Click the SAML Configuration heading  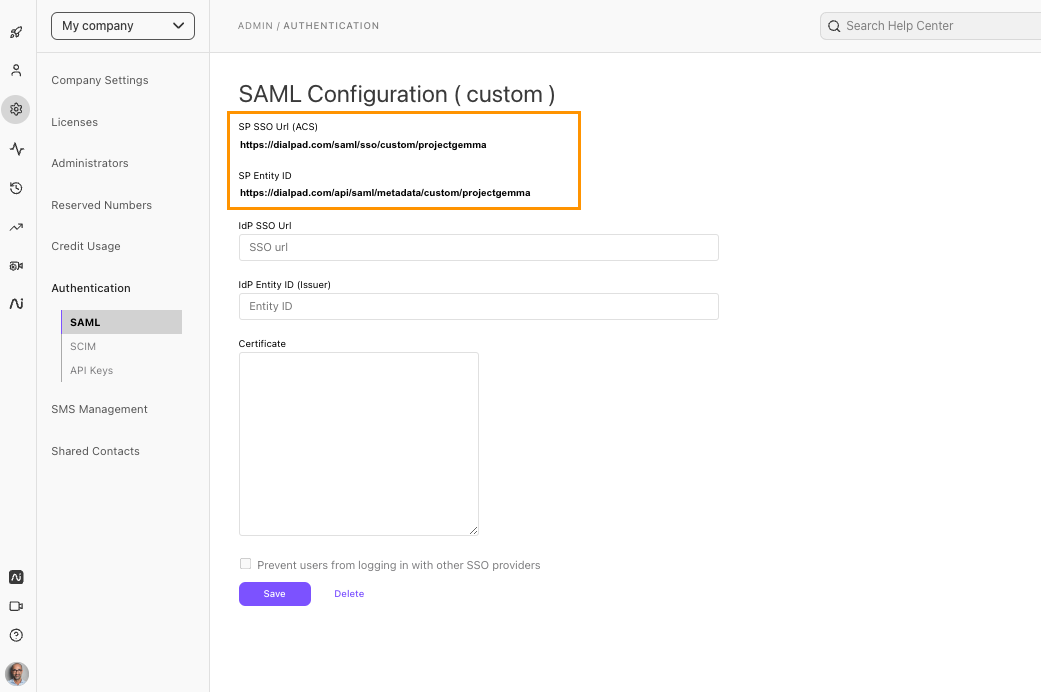[397, 94]
